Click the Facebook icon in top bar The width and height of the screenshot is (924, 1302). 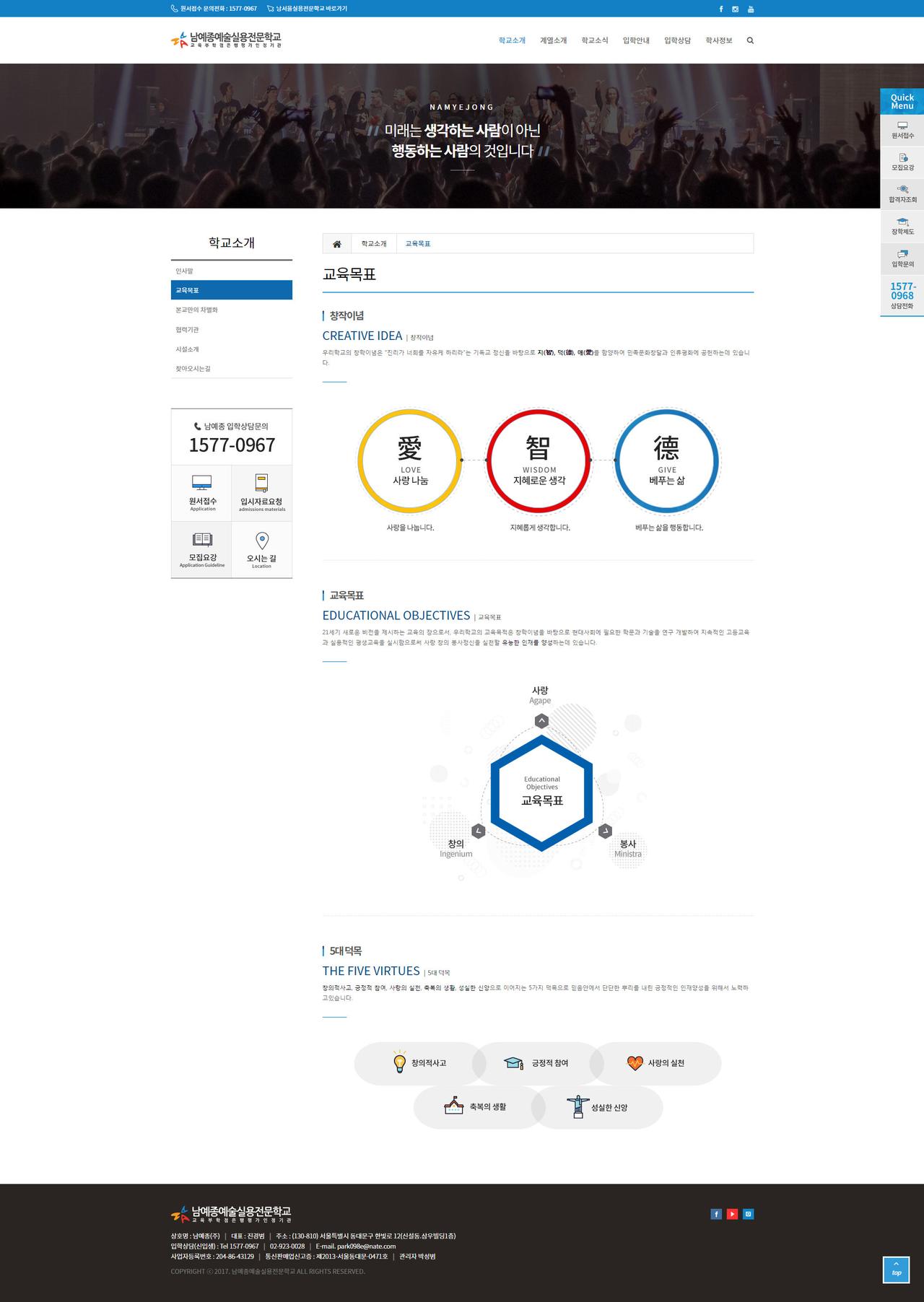720,9
